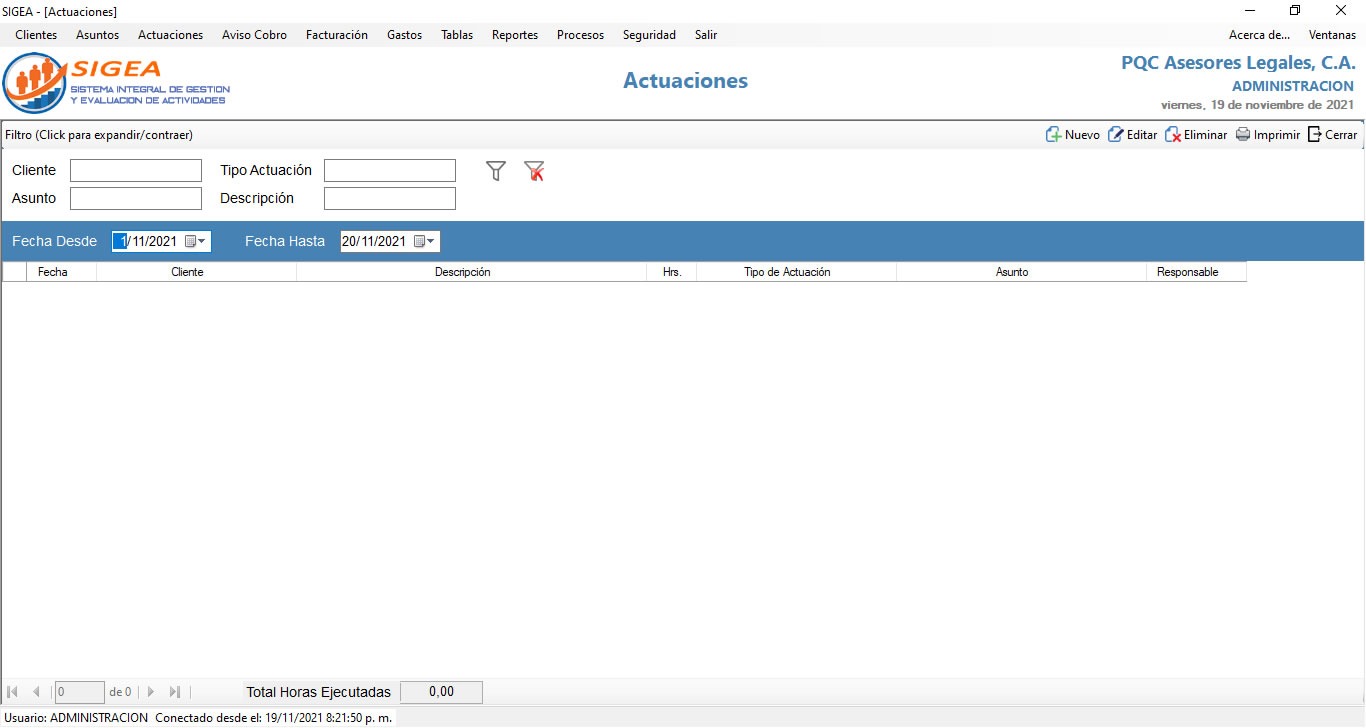Close the SIGEA window
This screenshot has height=728, width=1366.
(x=1341, y=11)
